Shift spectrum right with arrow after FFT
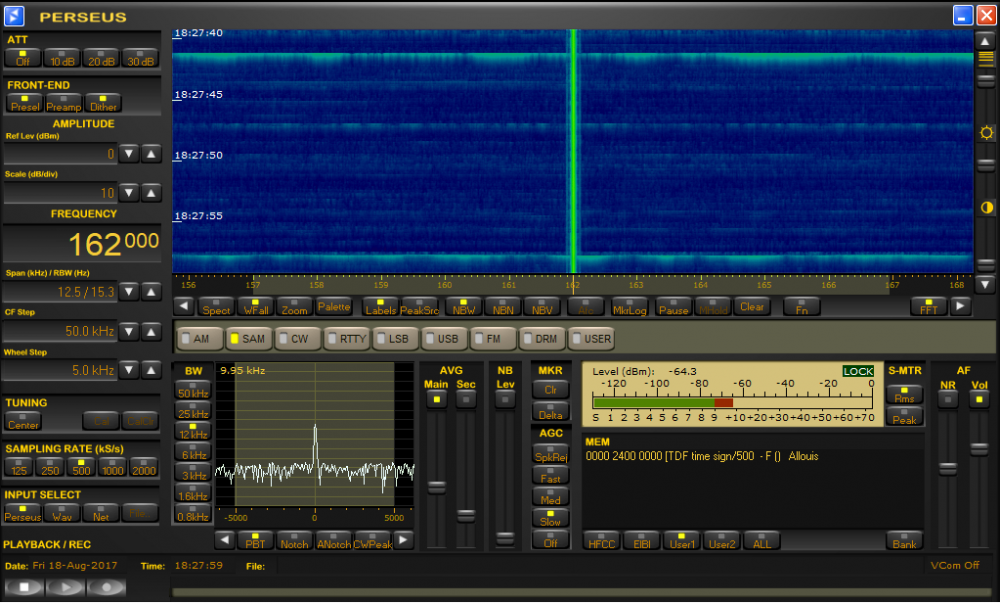The width and height of the screenshot is (1000, 604). (959, 306)
